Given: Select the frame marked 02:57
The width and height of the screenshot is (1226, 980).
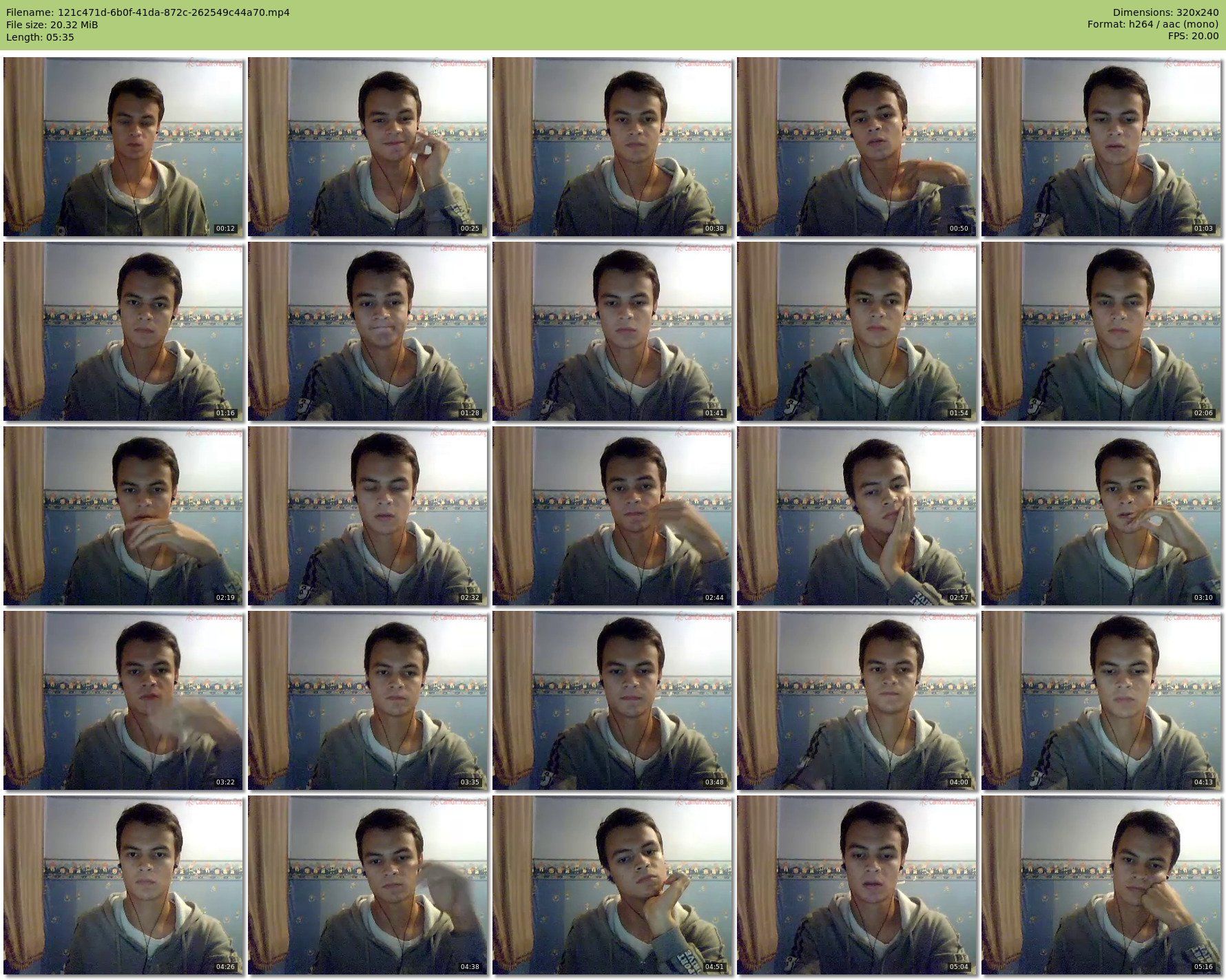Looking at the screenshot, I should [x=857, y=516].
